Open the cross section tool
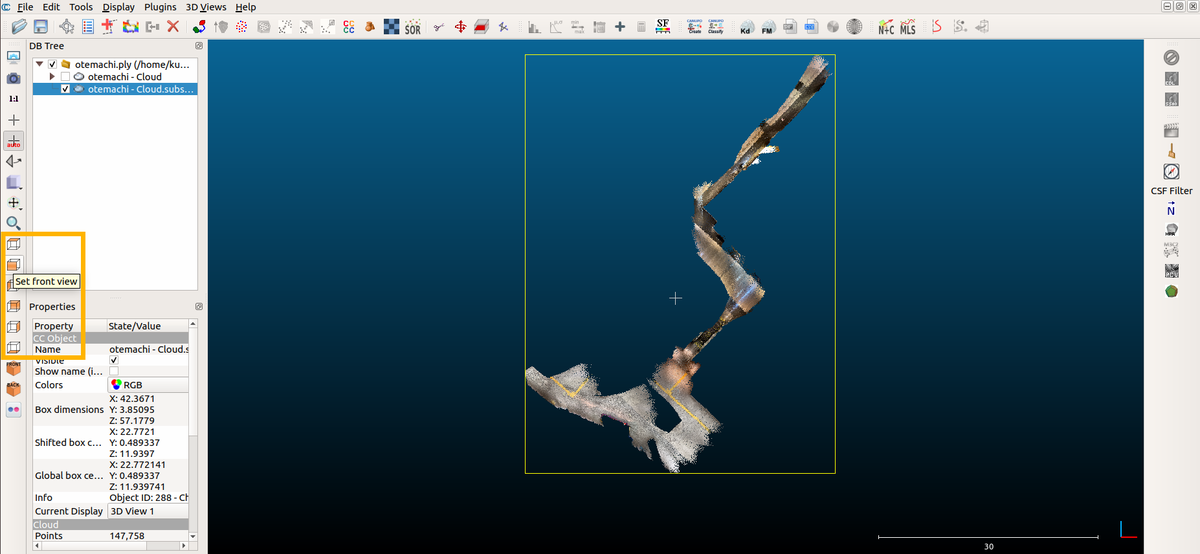 click(x=481, y=27)
